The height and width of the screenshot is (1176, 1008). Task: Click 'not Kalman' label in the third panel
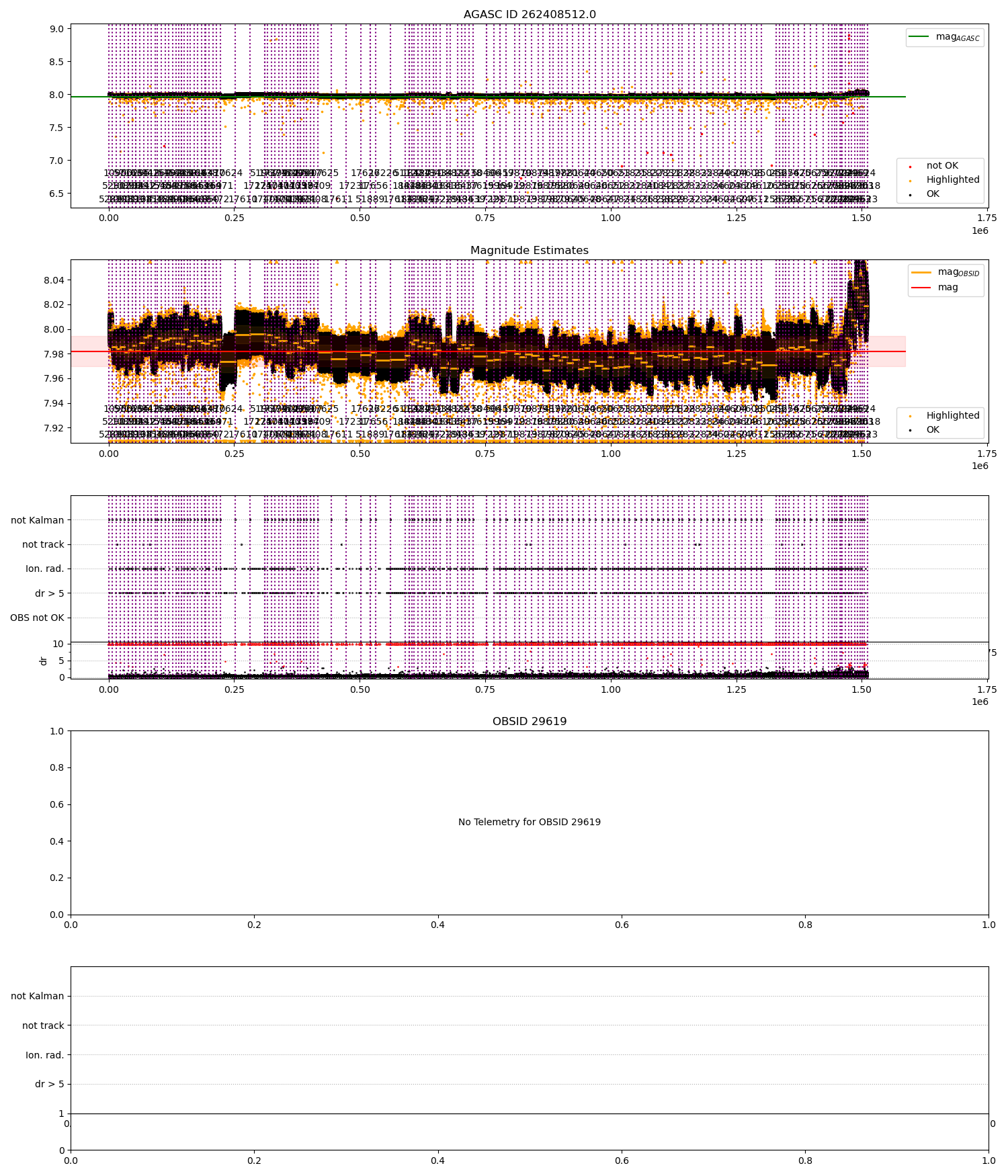point(38,520)
